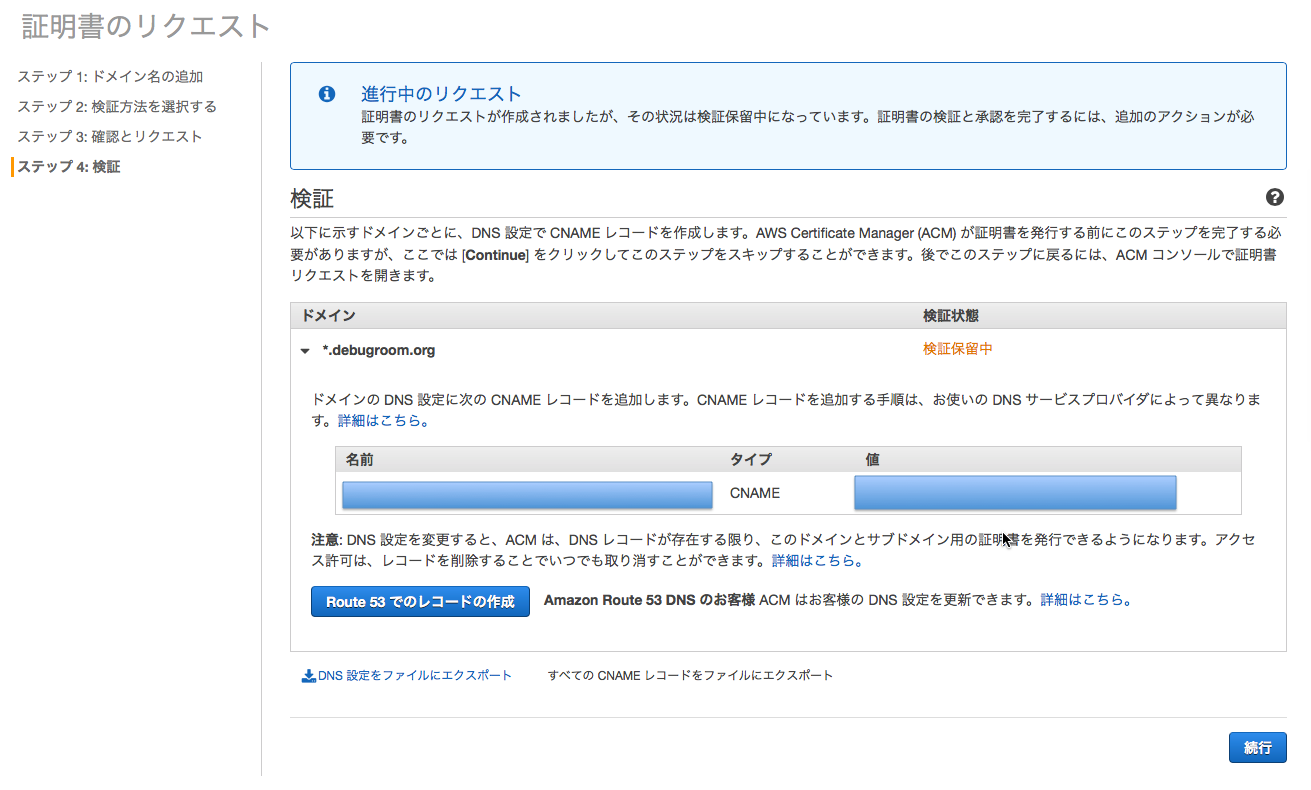The height and width of the screenshot is (790, 1311).
Task: Click the masked CNAME name value
Action: tap(527, 494)
